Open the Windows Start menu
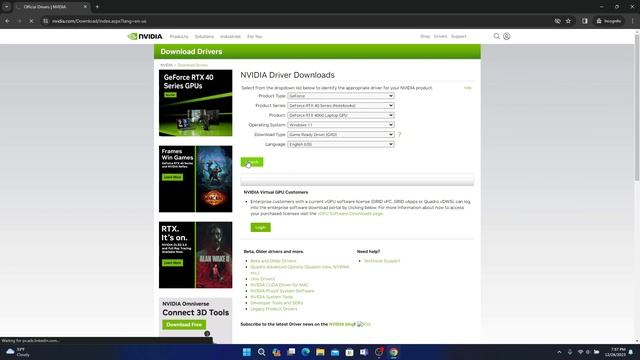 247,352
